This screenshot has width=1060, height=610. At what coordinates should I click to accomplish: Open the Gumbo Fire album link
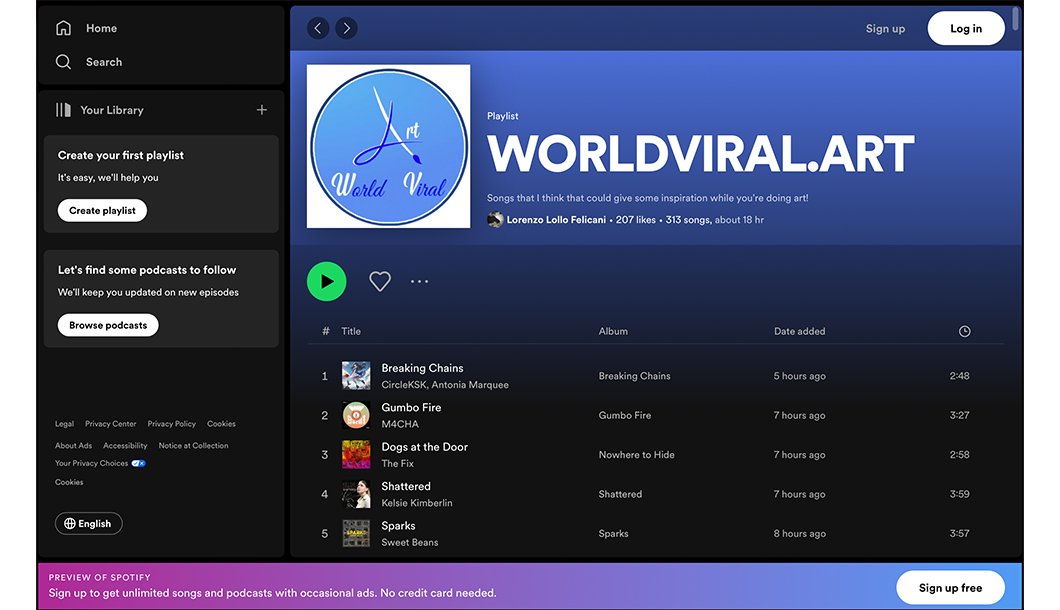pos(625,415)
